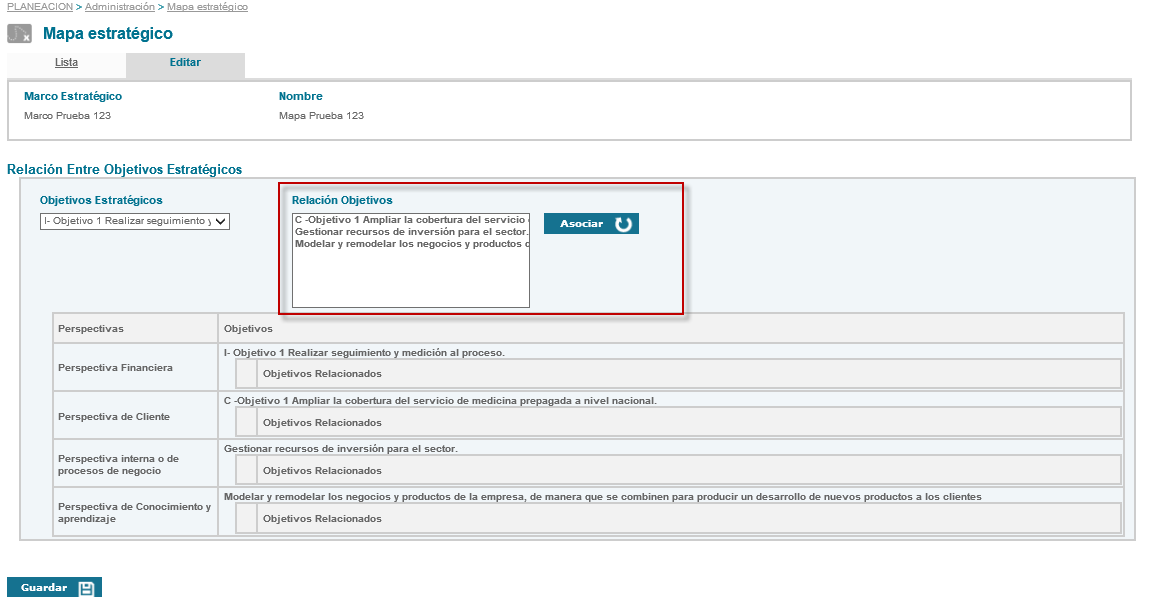Save changes with the Guardar button
Viewport: 1149px width, 601px height.
pos(54,588)
